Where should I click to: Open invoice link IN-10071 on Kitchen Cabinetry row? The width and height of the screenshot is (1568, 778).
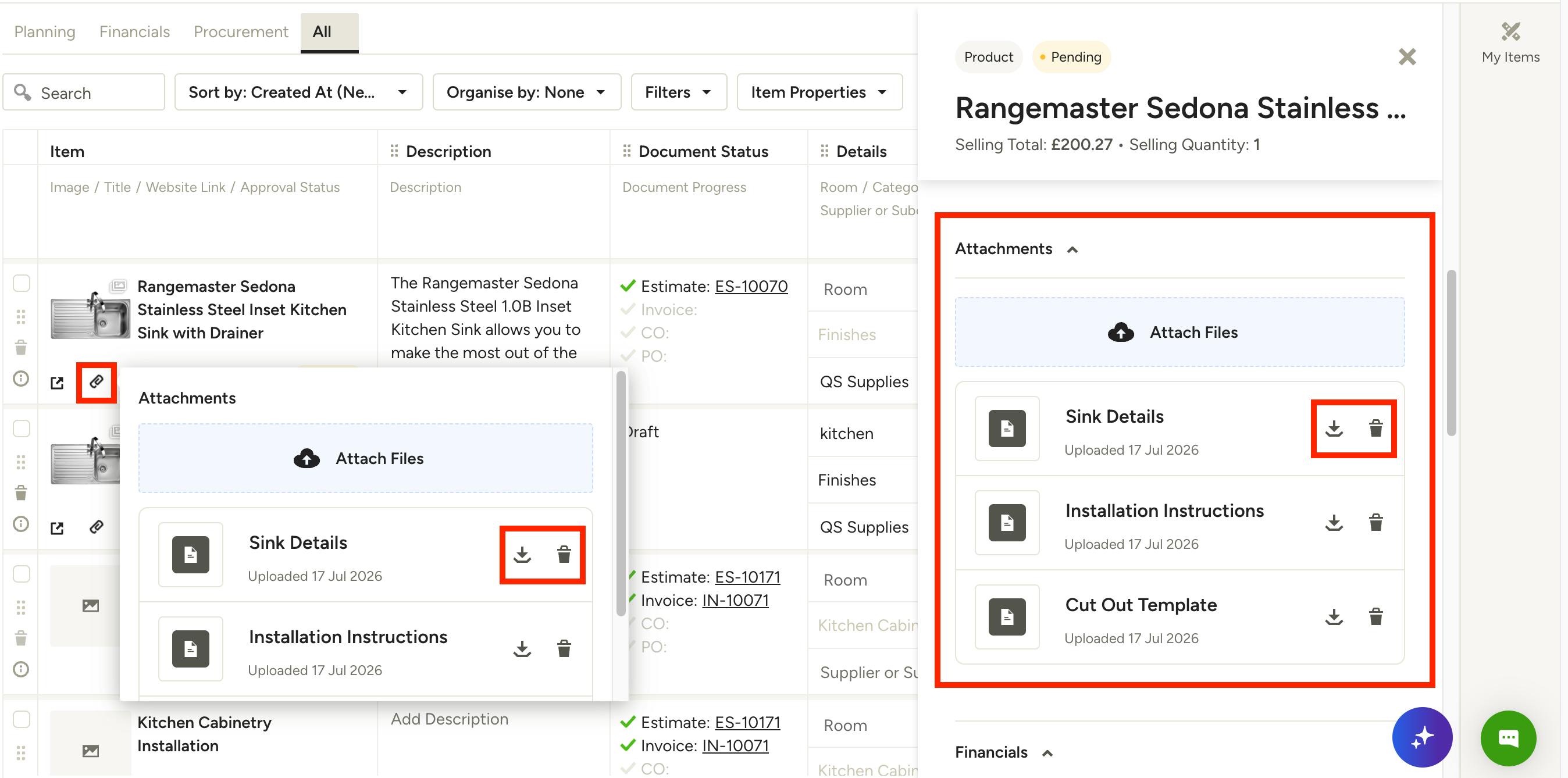(735, 746)
